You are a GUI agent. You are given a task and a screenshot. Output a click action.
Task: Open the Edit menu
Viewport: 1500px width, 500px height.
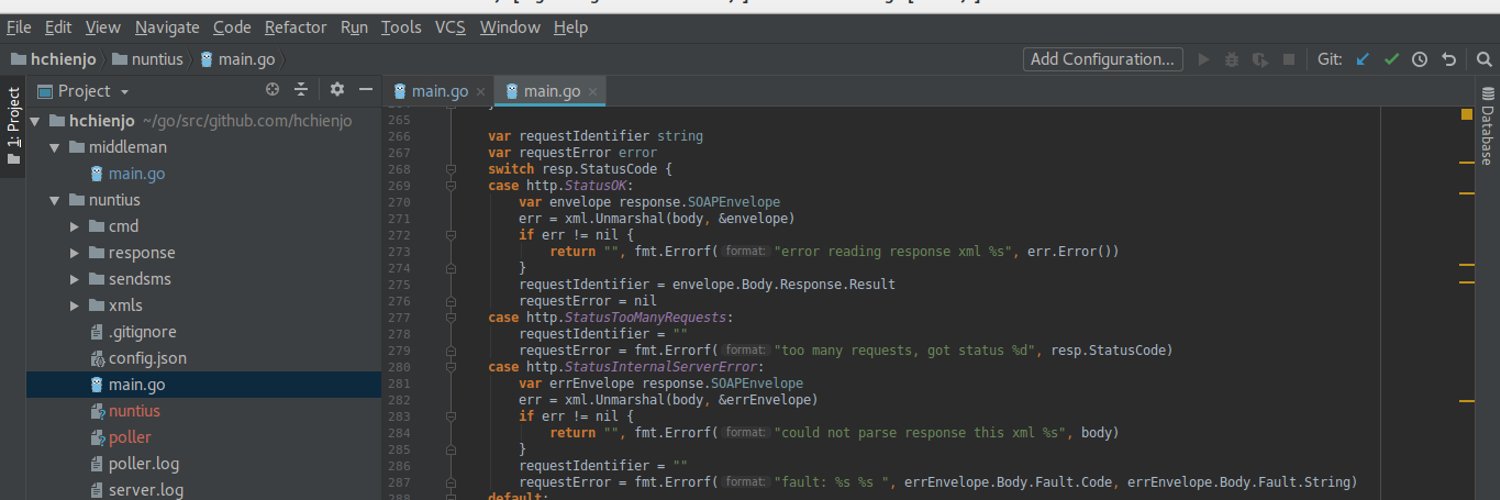(x=58, y=27)
